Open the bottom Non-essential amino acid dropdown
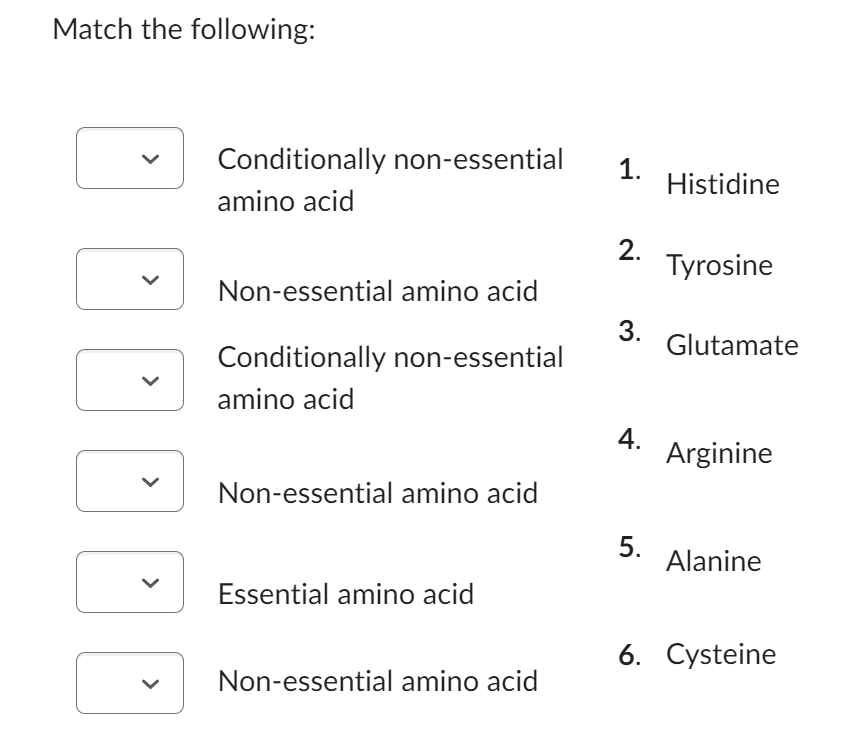 coord(129,680)
